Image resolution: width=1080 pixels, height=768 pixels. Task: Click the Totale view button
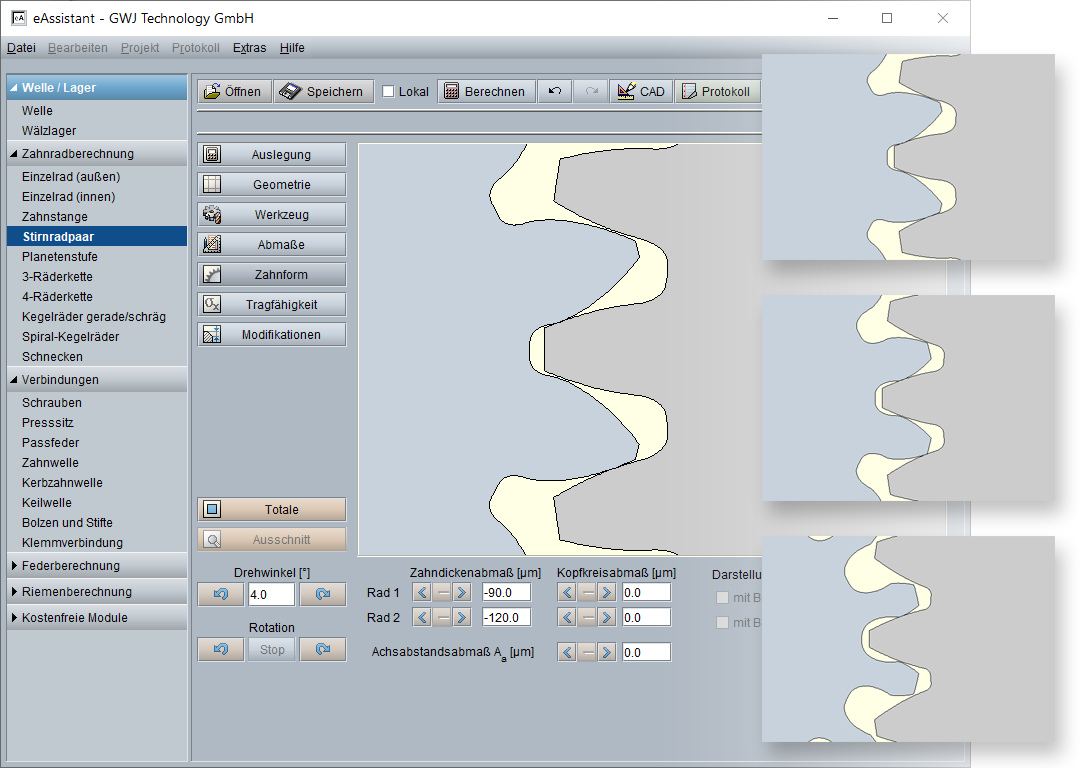pyautogui.click(x=272, y=510)
